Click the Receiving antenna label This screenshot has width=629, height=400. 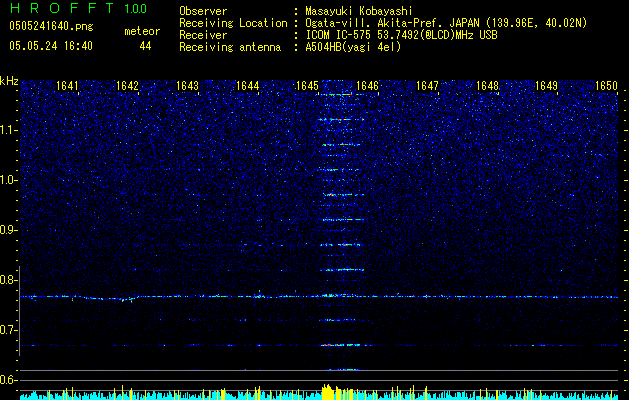click(230, 47)
